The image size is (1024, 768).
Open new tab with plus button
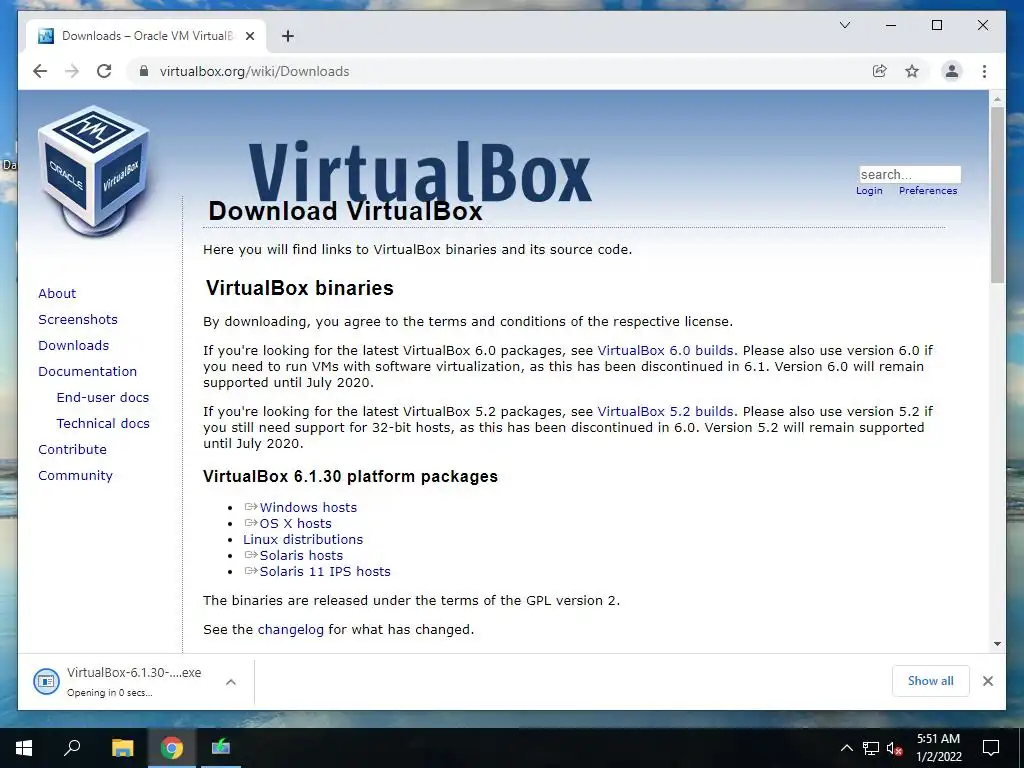pos(288,36)
